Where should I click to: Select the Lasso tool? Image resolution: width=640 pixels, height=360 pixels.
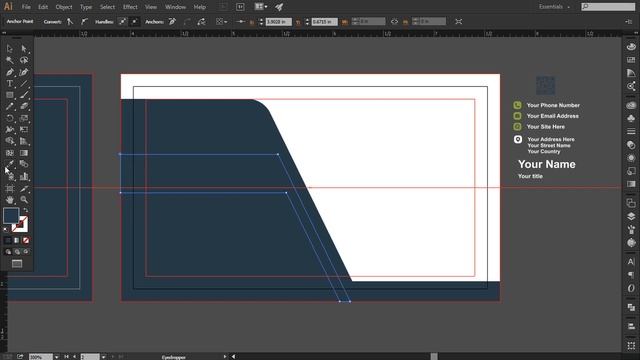pos(24,60)
